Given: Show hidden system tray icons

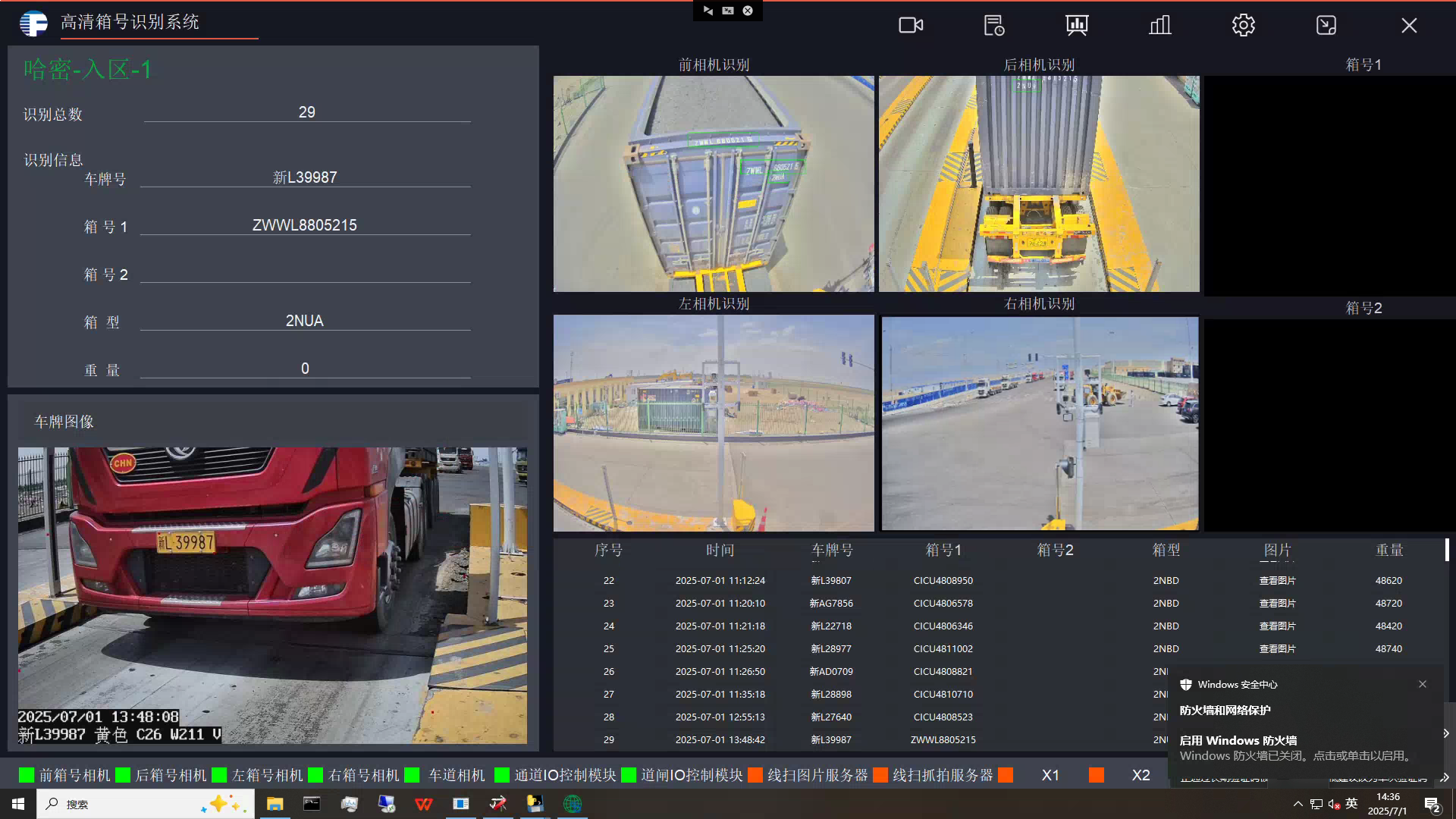Looking at the screenshot, I should pos(1298,804).
